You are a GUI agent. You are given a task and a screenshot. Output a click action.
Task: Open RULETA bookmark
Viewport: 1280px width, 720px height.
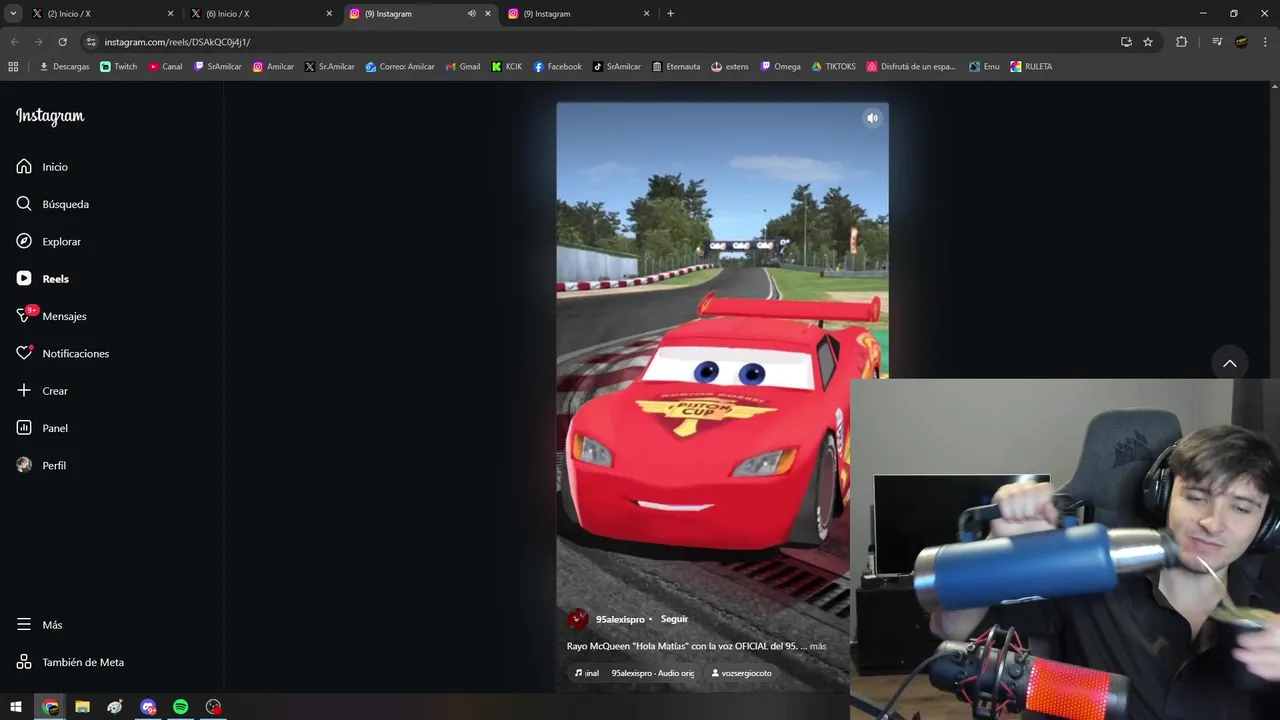1031,67
